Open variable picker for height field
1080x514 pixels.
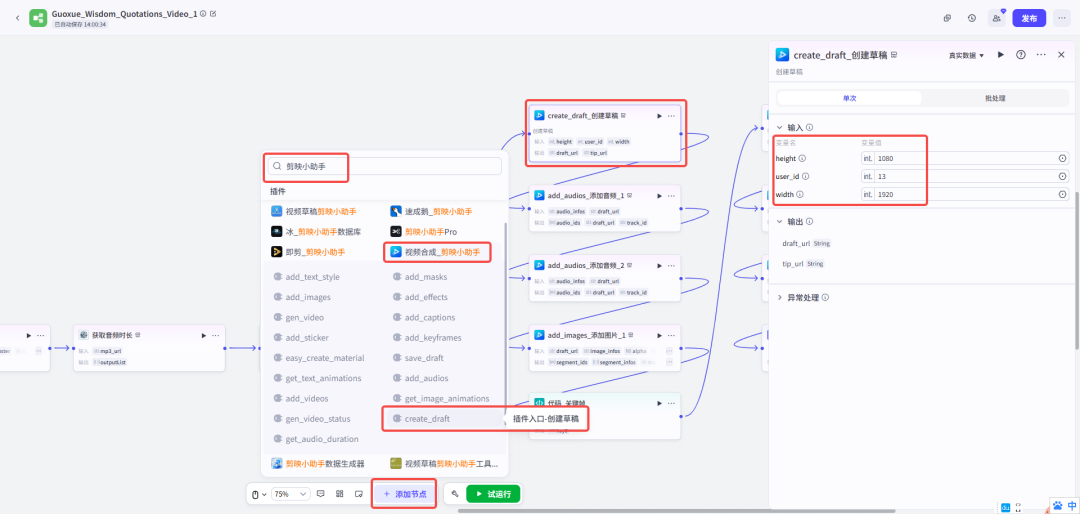tap(1062, 158)
